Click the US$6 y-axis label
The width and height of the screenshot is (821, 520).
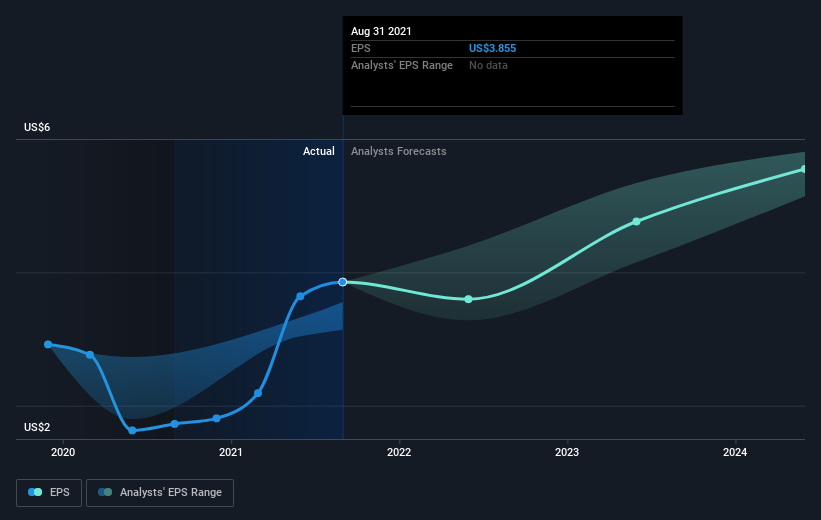37,127
